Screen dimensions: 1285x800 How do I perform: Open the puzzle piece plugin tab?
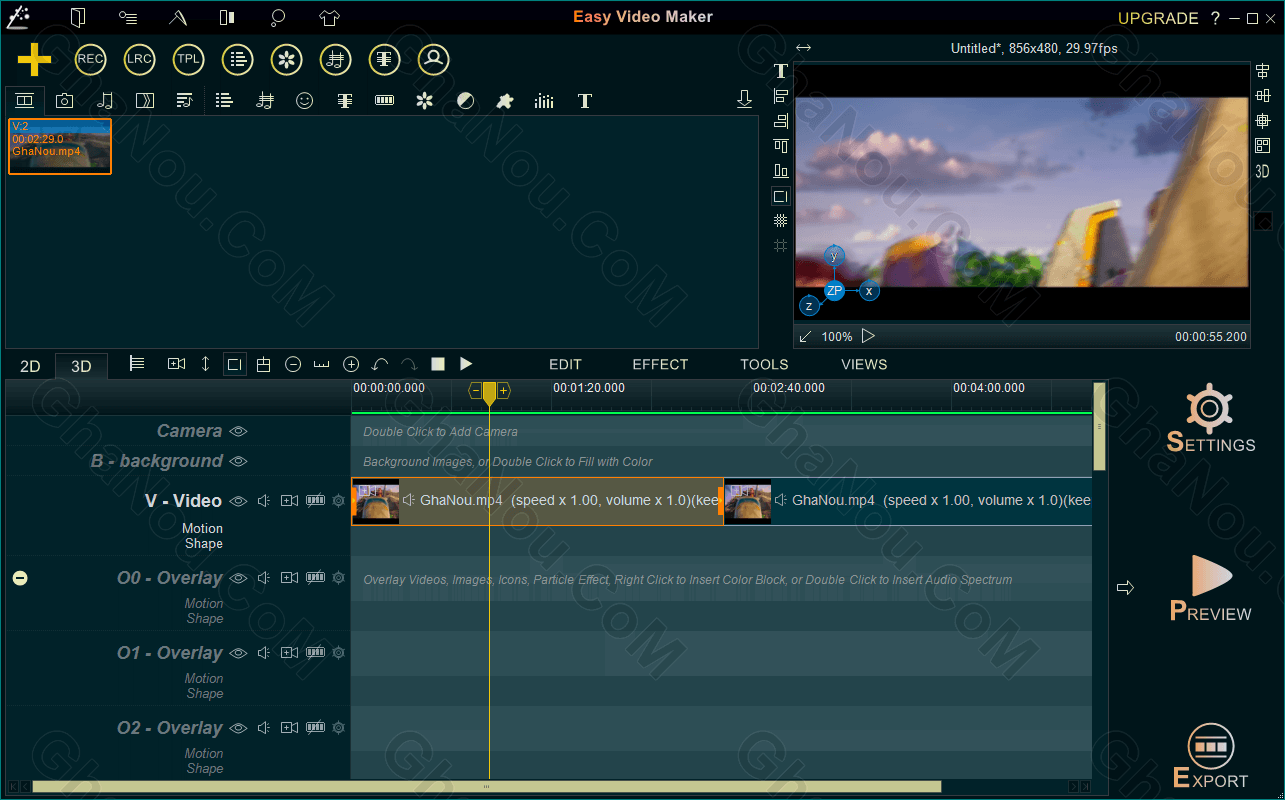click(x=505, y=101)
